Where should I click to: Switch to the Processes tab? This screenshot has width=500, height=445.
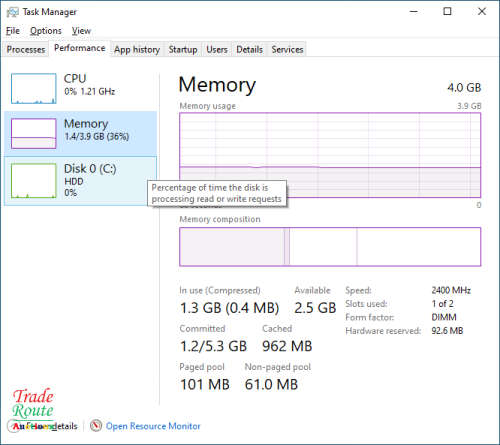point(26,49)
